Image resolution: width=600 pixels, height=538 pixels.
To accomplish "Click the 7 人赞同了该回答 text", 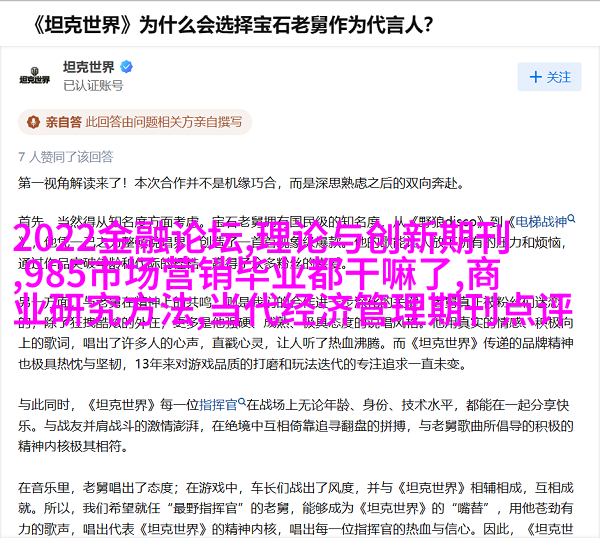I will pos(66,157).
